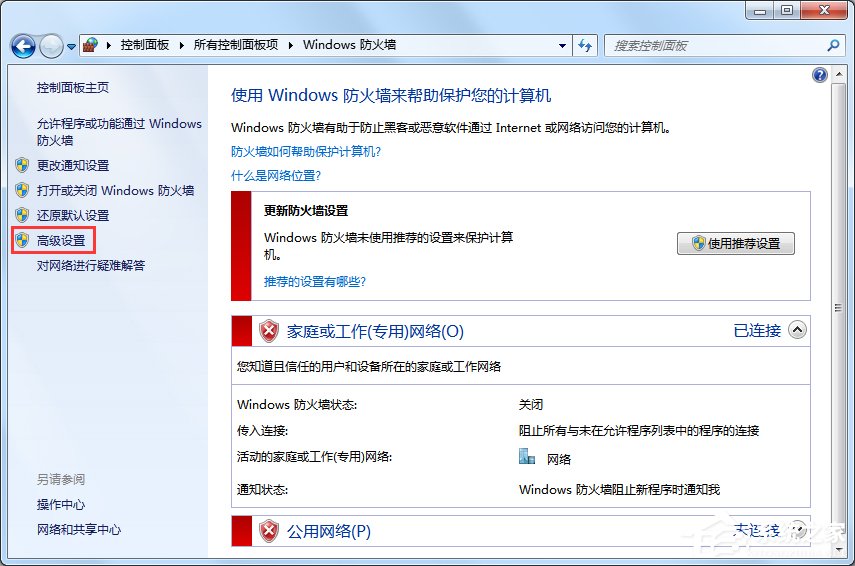Click the refresh button beside address bar
The width and height of the screenshot is (855, 566).
(586, 45)
